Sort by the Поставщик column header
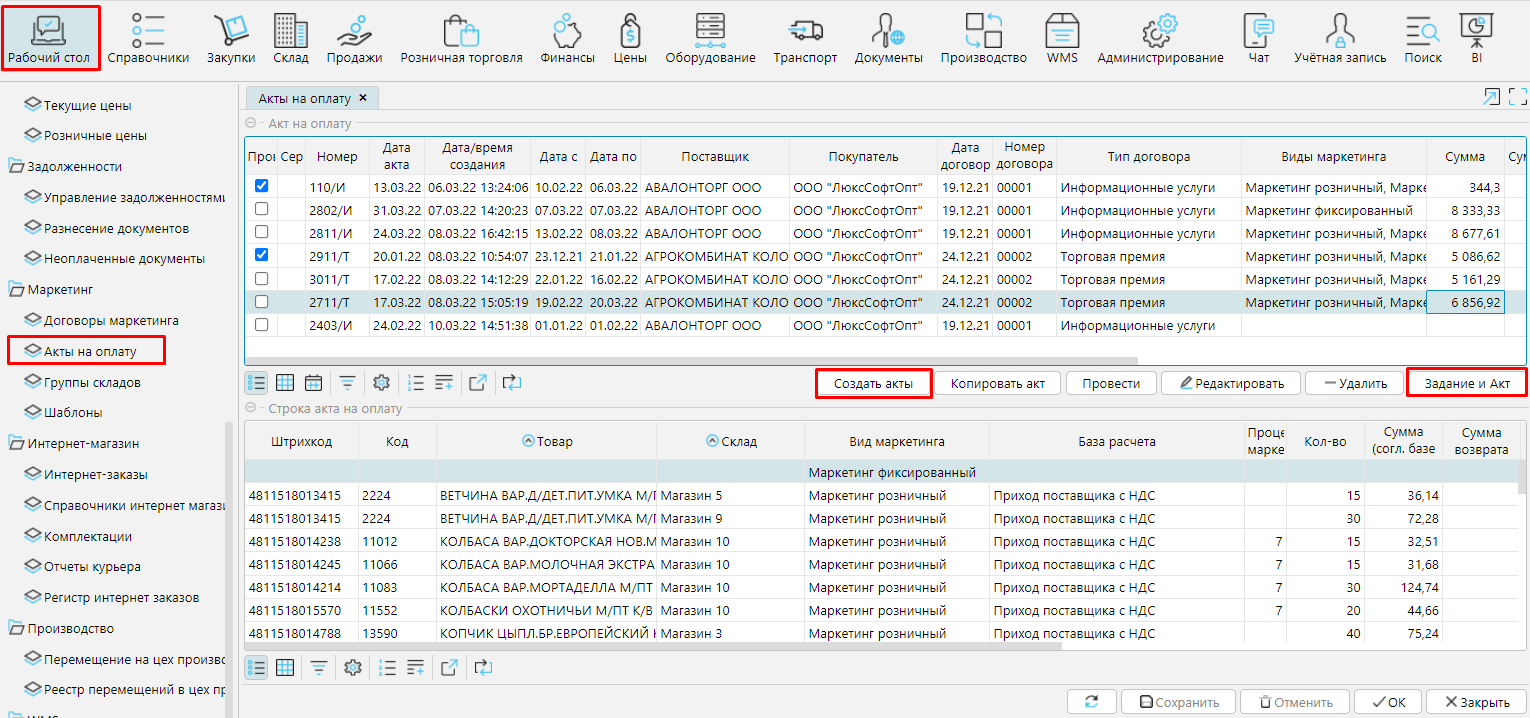Screen dimensions: 1530x718 714,157
